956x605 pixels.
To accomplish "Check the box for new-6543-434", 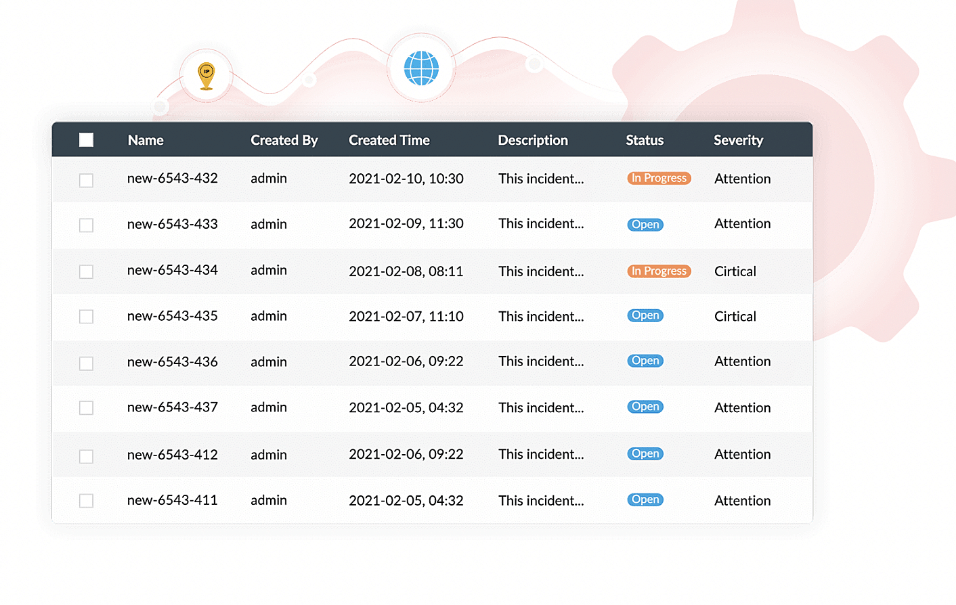I will (x=86, y=271).
